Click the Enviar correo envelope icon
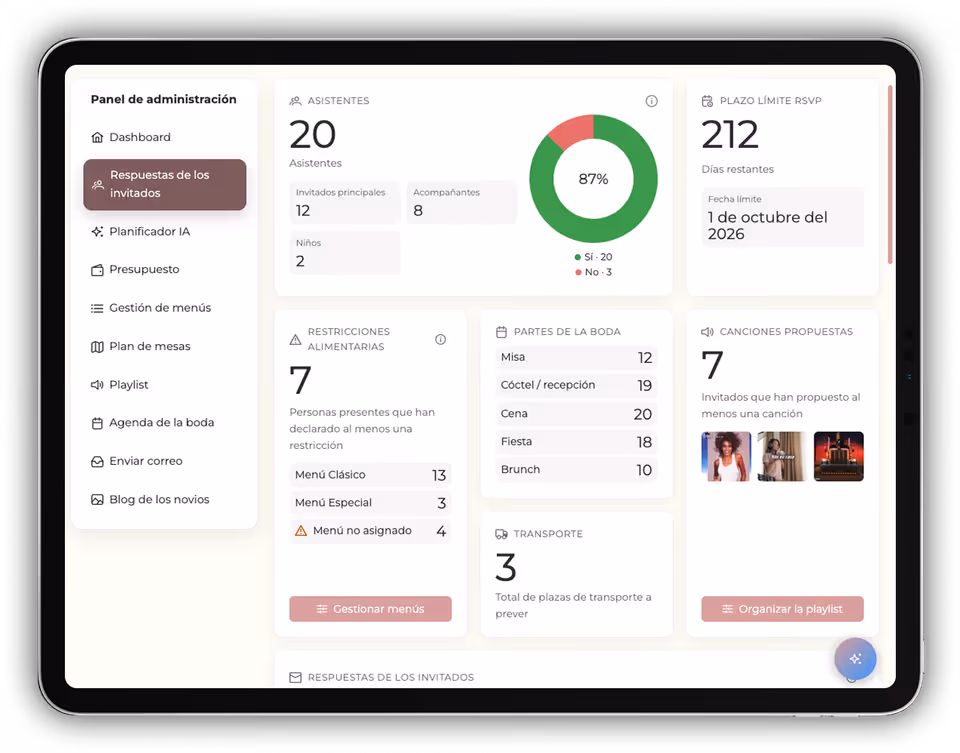 [99, 460]
